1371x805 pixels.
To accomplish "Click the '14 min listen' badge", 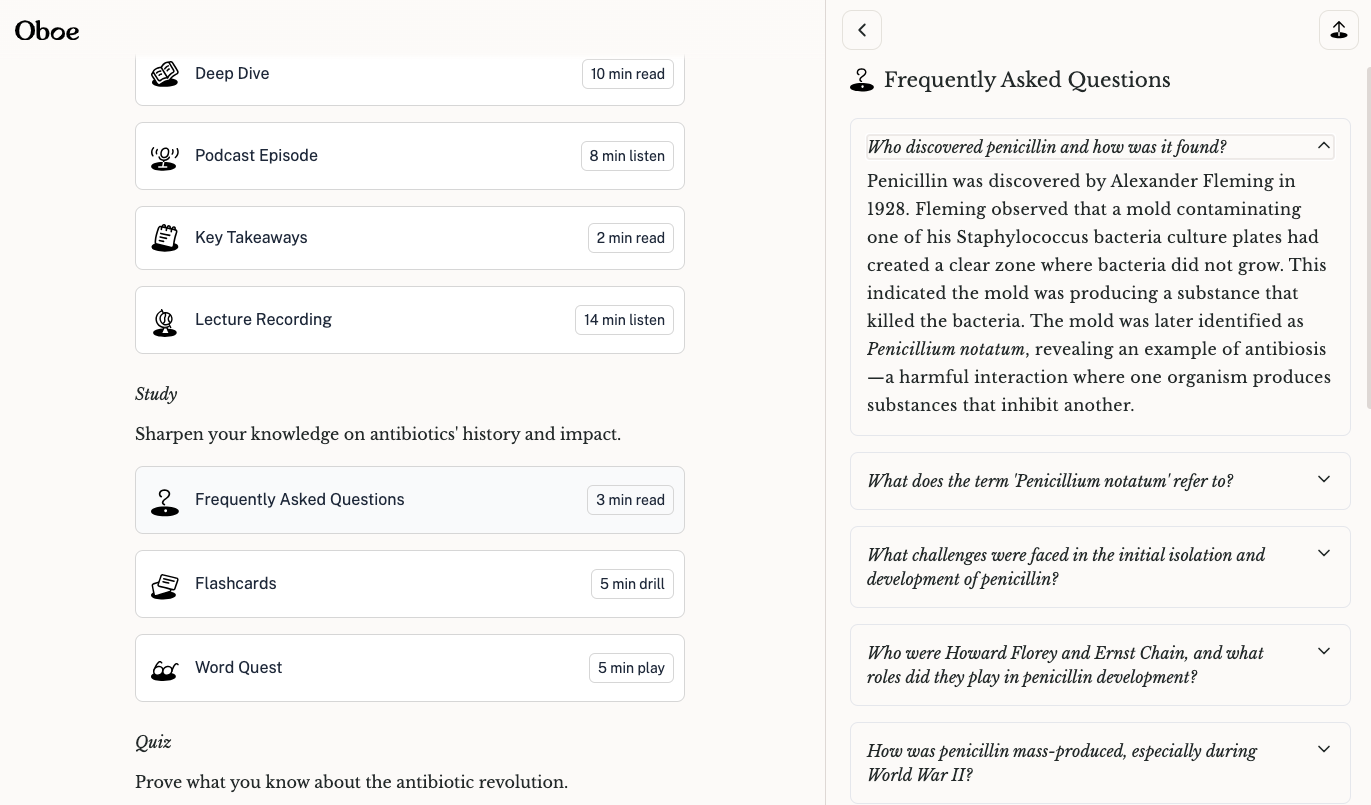I will [x=624, y=320].
